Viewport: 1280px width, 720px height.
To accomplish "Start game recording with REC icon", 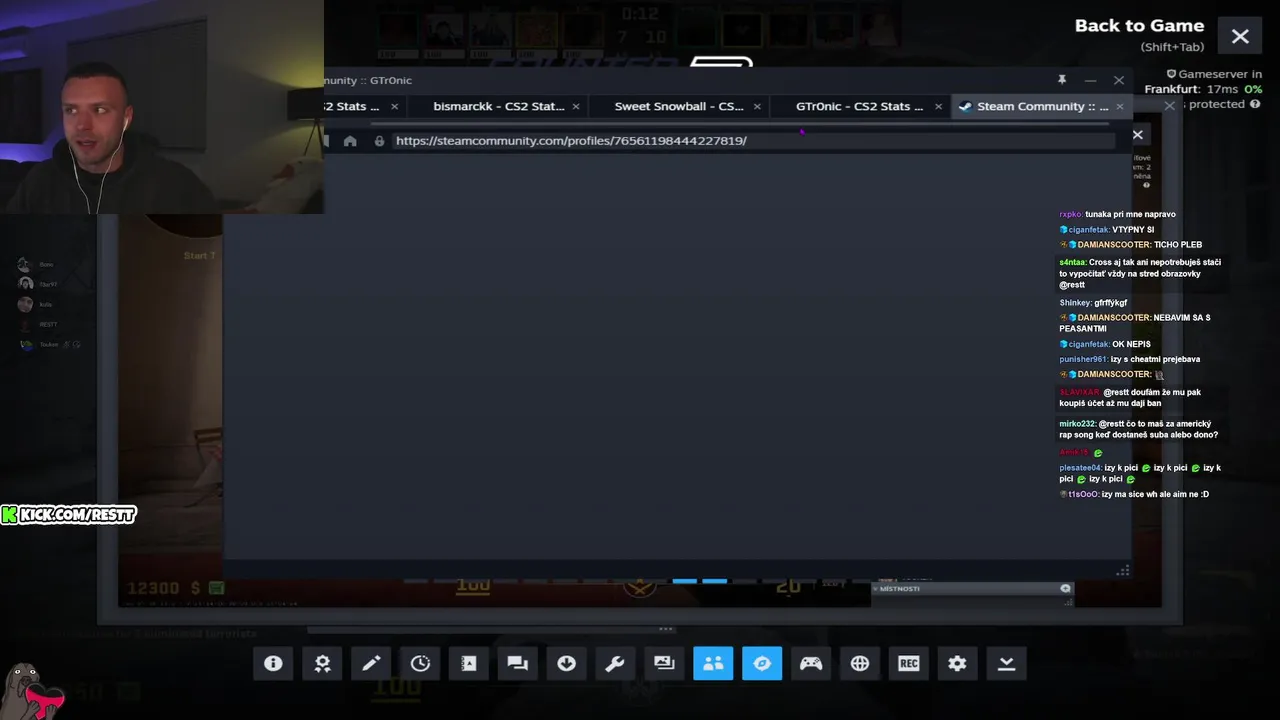I will tap(909, 663).
